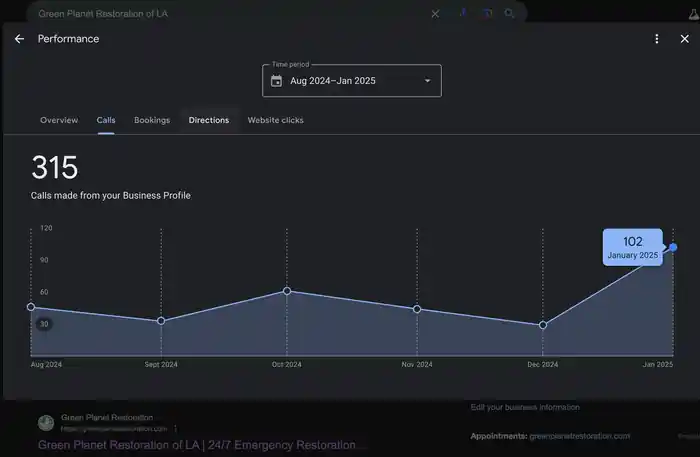Open the Green Planet Restoration of LA result title
Screen dimensions: 700x457
pos(197,445)
